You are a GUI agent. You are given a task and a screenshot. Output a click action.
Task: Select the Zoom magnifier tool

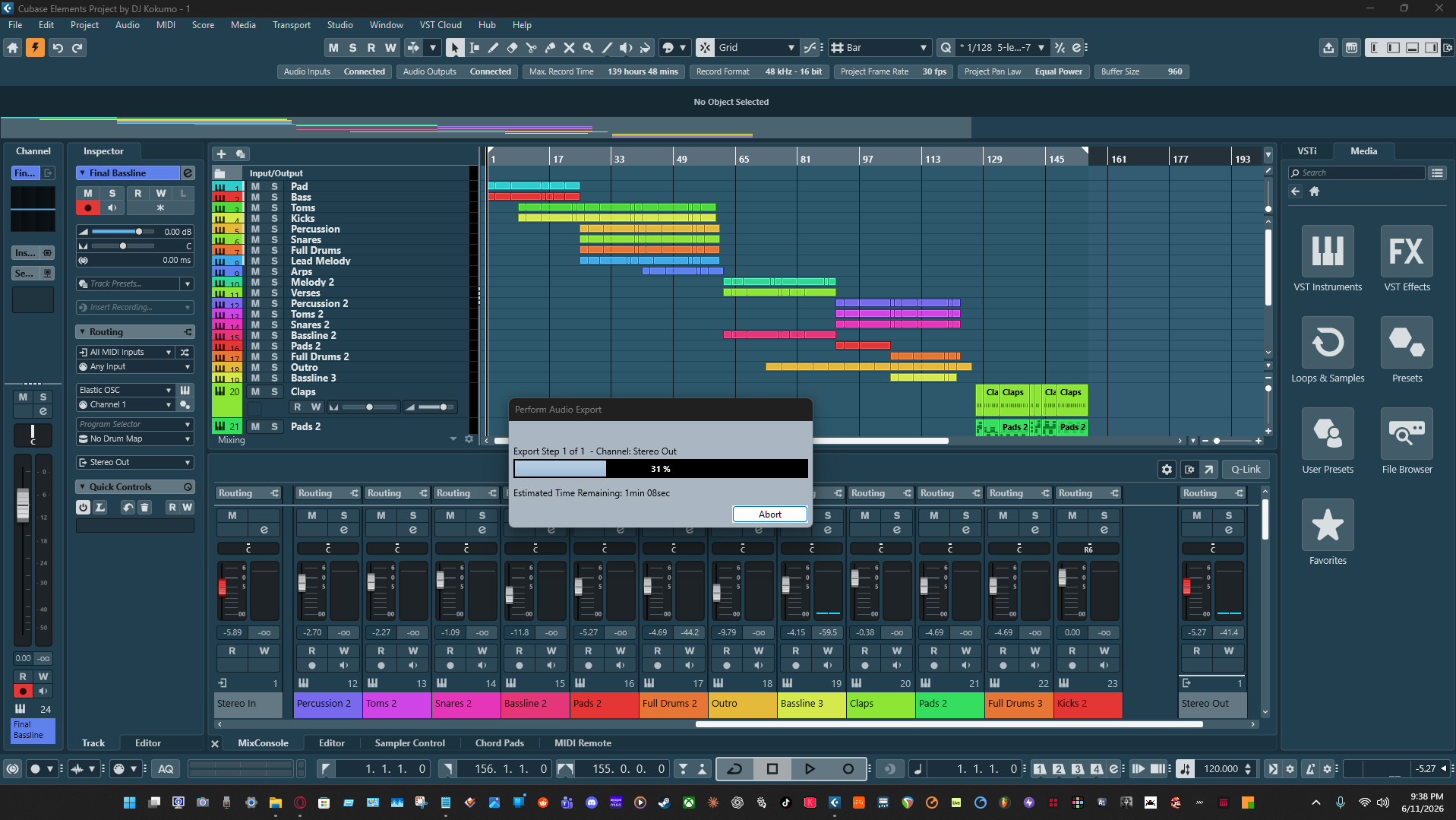click(x=588, y=47)
